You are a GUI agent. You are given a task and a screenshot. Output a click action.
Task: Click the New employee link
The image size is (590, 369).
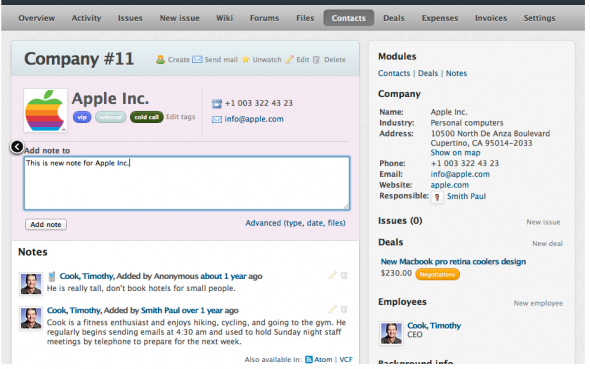click(538, 303)
